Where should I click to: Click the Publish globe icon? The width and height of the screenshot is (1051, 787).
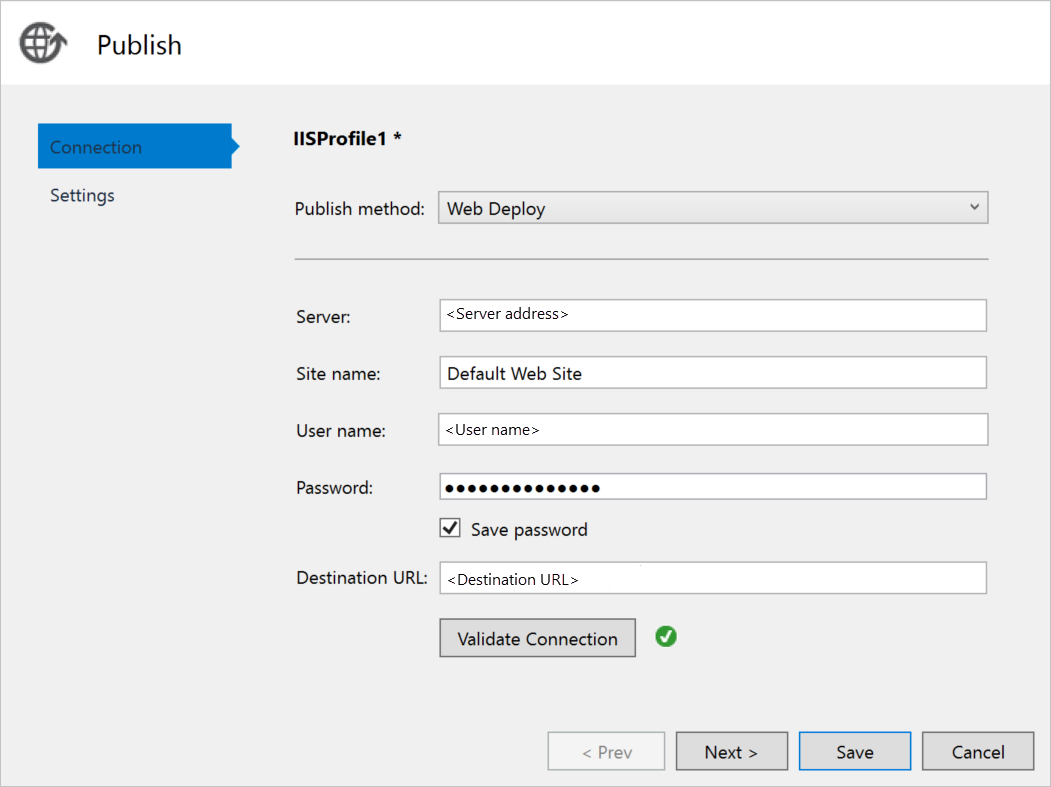tap(40, 42)
